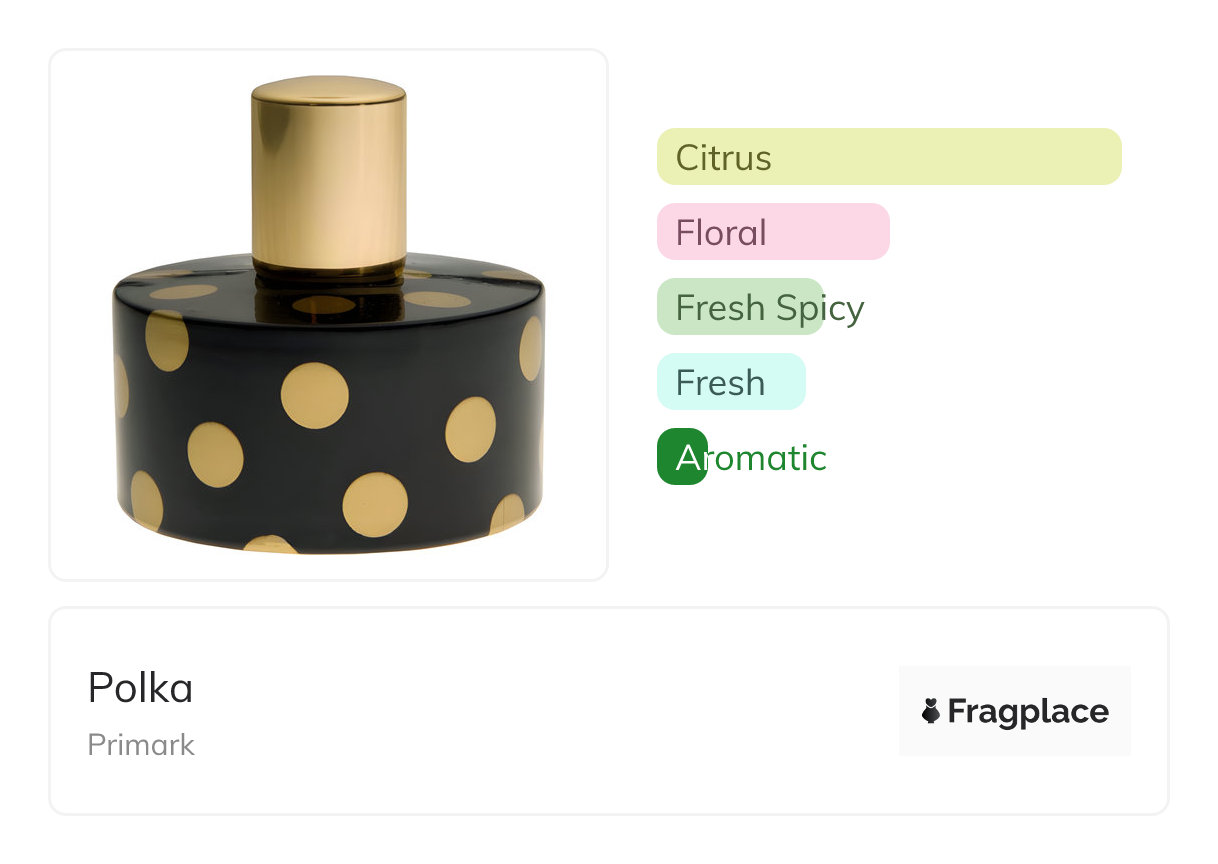Click the large gold dot at bottle center
The image size is (1218, 864).
[x=314, y=396]
